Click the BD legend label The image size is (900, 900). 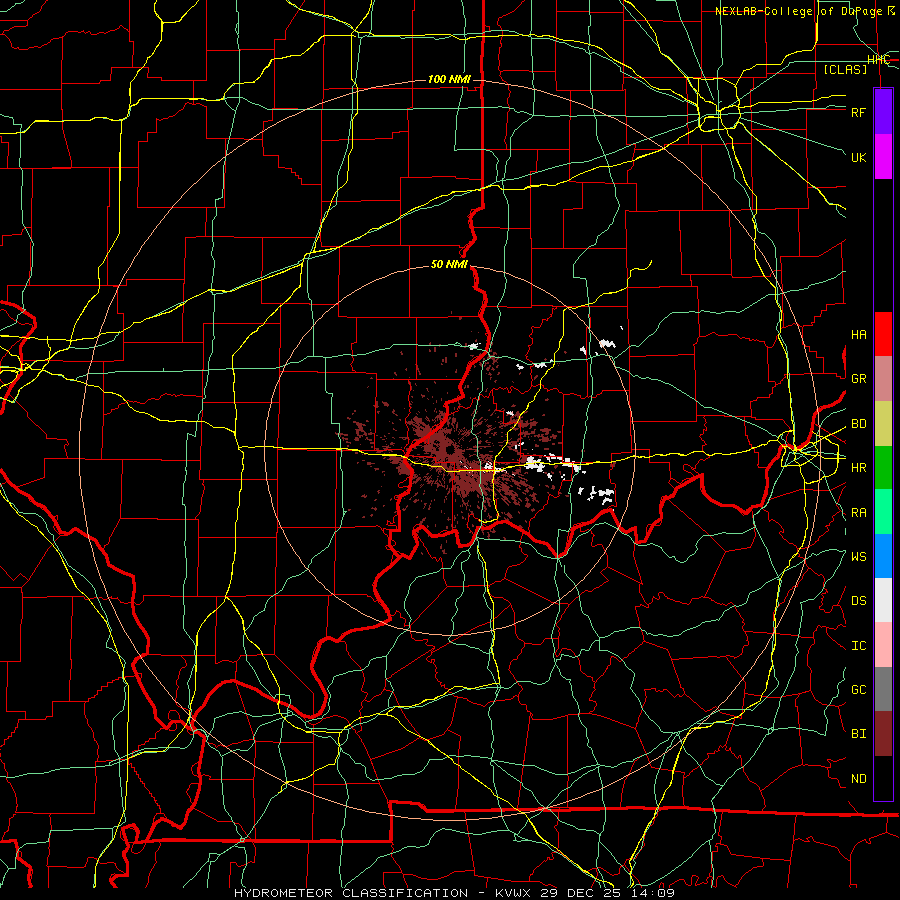(x=858, y=424)
